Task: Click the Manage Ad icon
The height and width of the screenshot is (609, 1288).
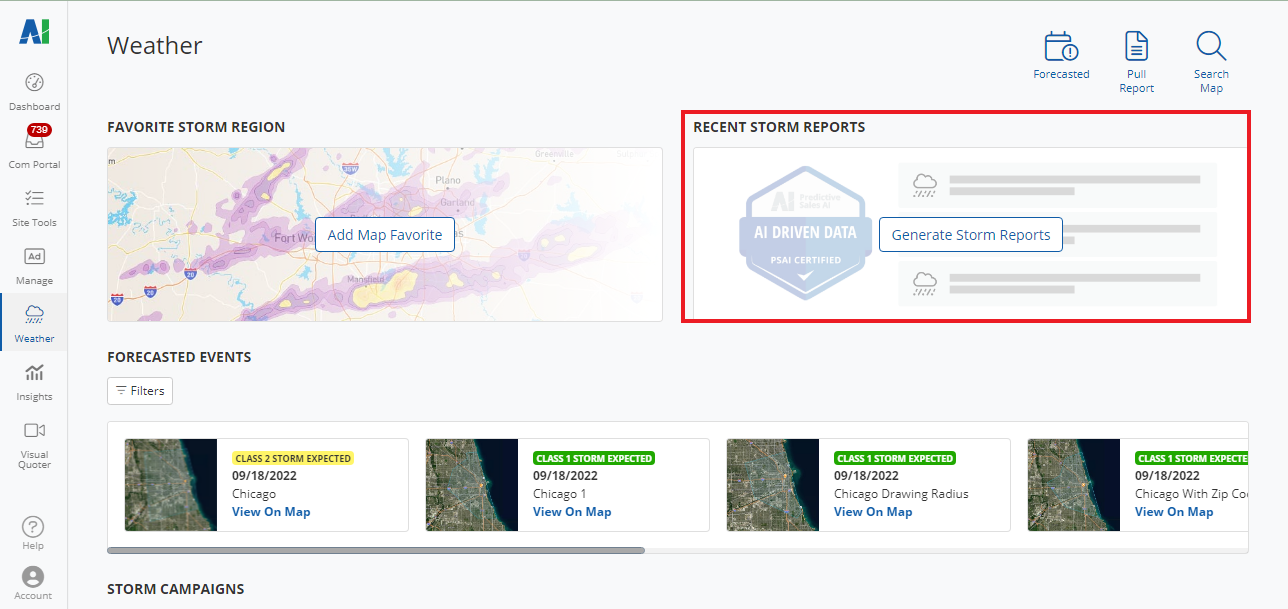Action: point(34,256)
